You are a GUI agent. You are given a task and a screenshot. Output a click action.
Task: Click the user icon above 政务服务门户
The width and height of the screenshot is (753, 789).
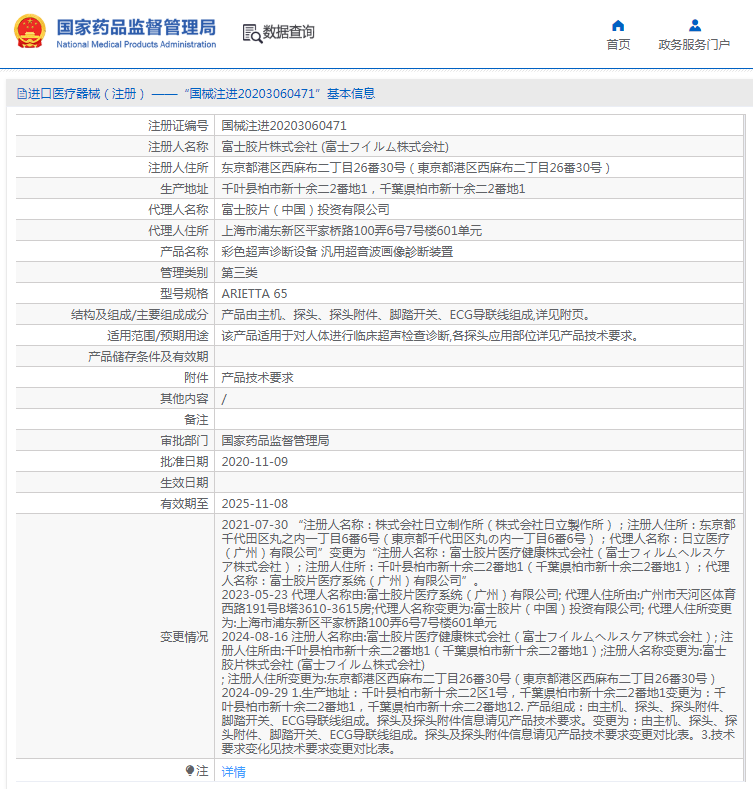(x=695, y=25)
